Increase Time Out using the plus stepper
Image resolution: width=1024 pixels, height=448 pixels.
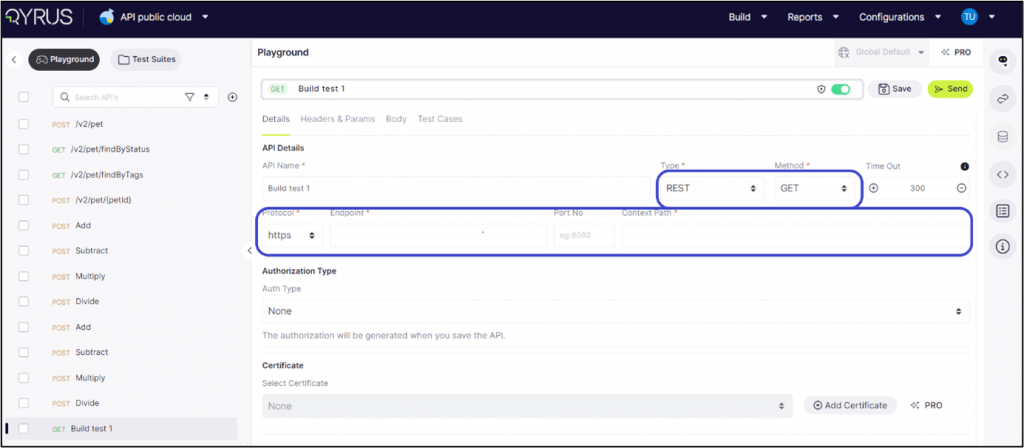click(873, 188)
